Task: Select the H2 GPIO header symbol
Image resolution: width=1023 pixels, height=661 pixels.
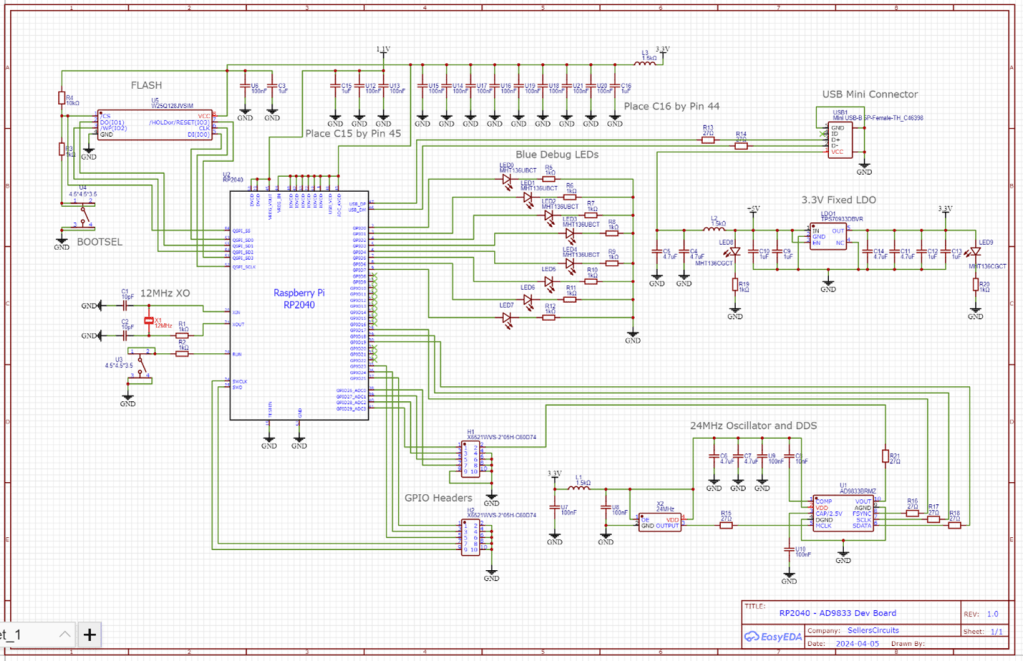Action: (x=470, y=537)
